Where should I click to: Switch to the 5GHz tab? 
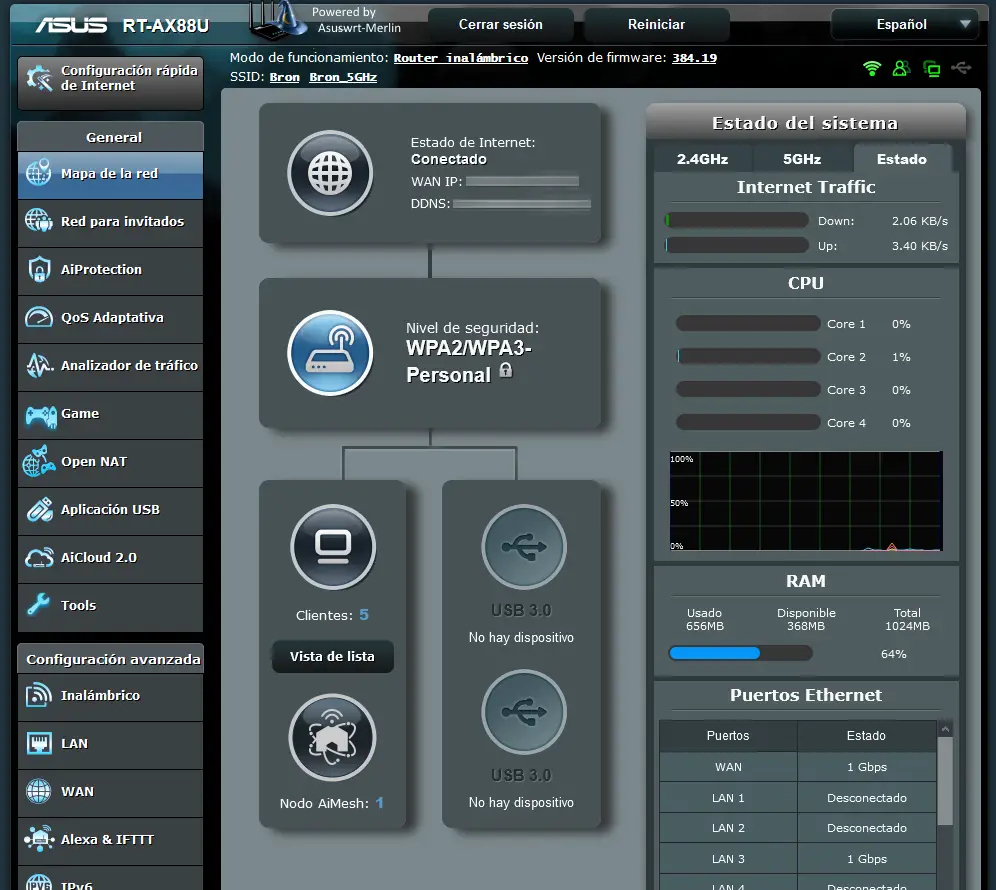[x=802, y=159]
